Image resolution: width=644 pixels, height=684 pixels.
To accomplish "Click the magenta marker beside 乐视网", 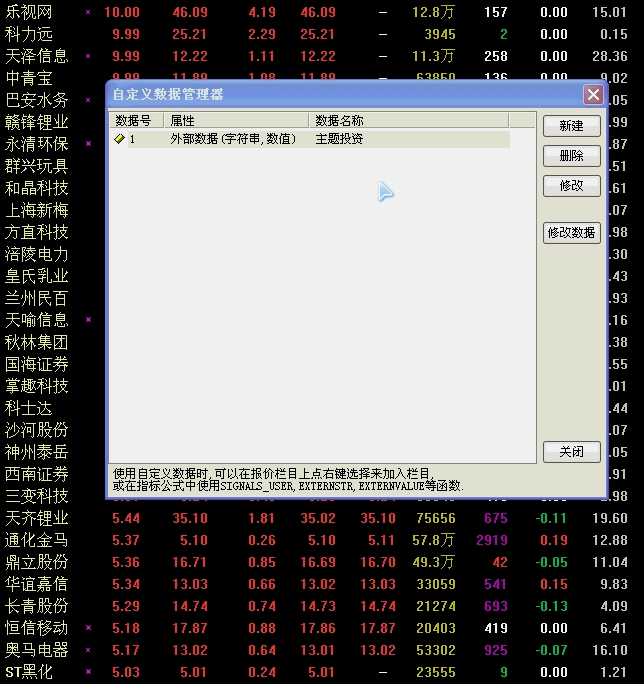I will point(88,12).
